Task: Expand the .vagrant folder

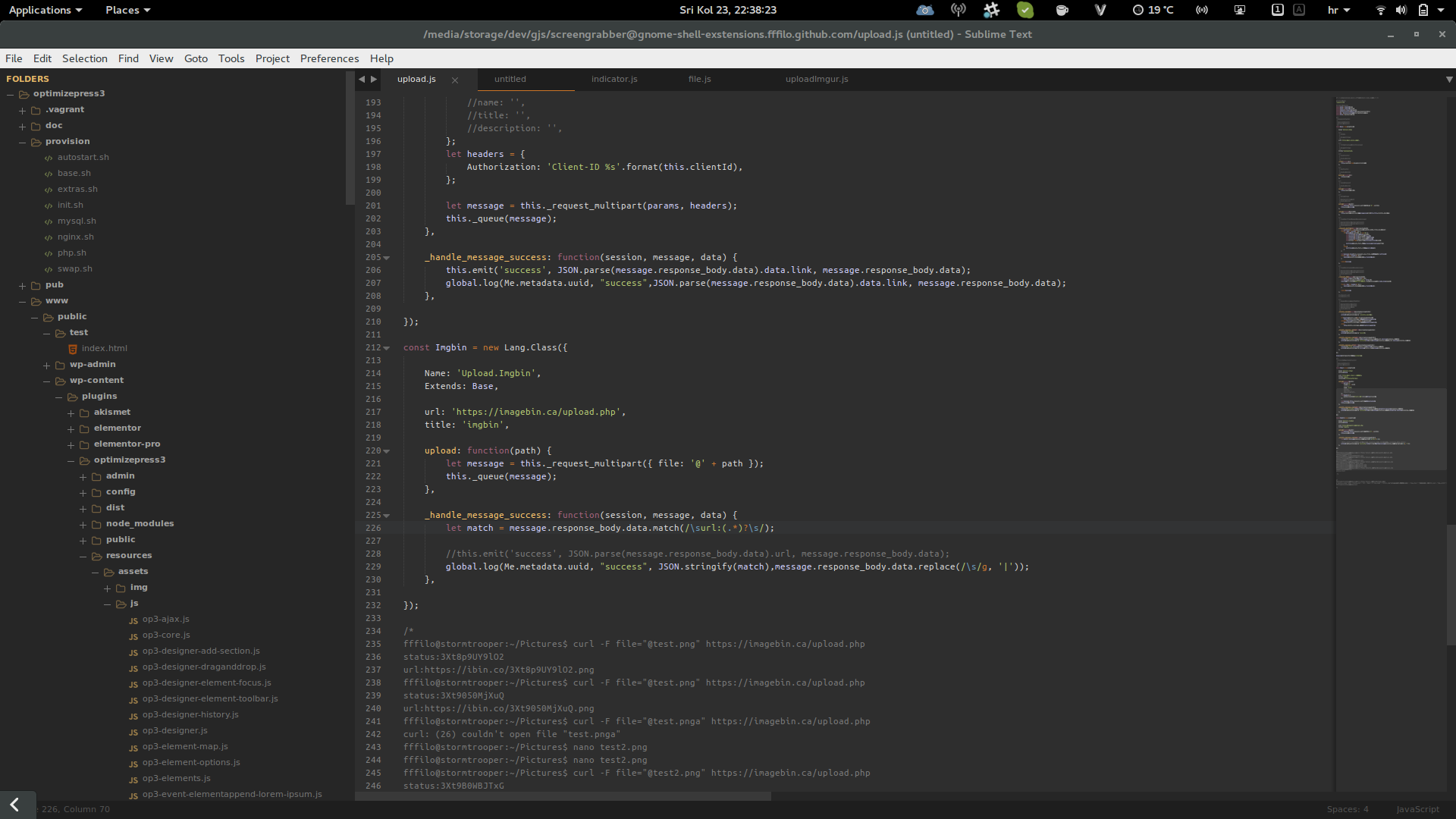Action: (22, 110)
